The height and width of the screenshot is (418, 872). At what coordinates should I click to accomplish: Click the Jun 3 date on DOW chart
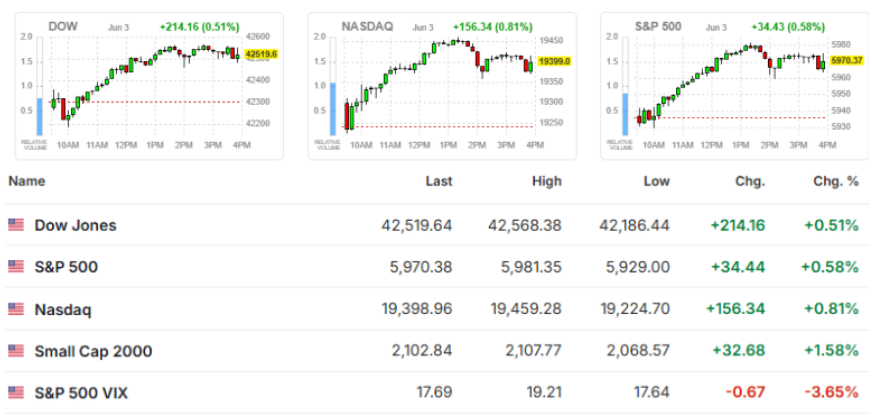[x=116, y=27]
